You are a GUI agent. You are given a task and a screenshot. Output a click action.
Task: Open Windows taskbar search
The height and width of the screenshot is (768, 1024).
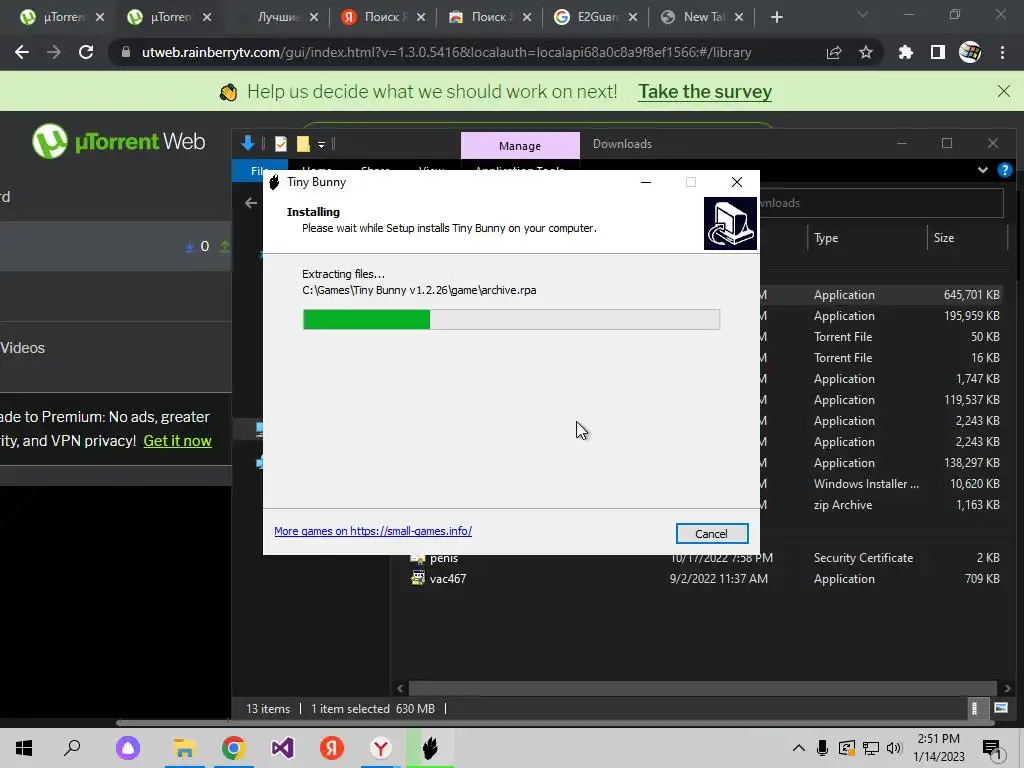[72, 748]
